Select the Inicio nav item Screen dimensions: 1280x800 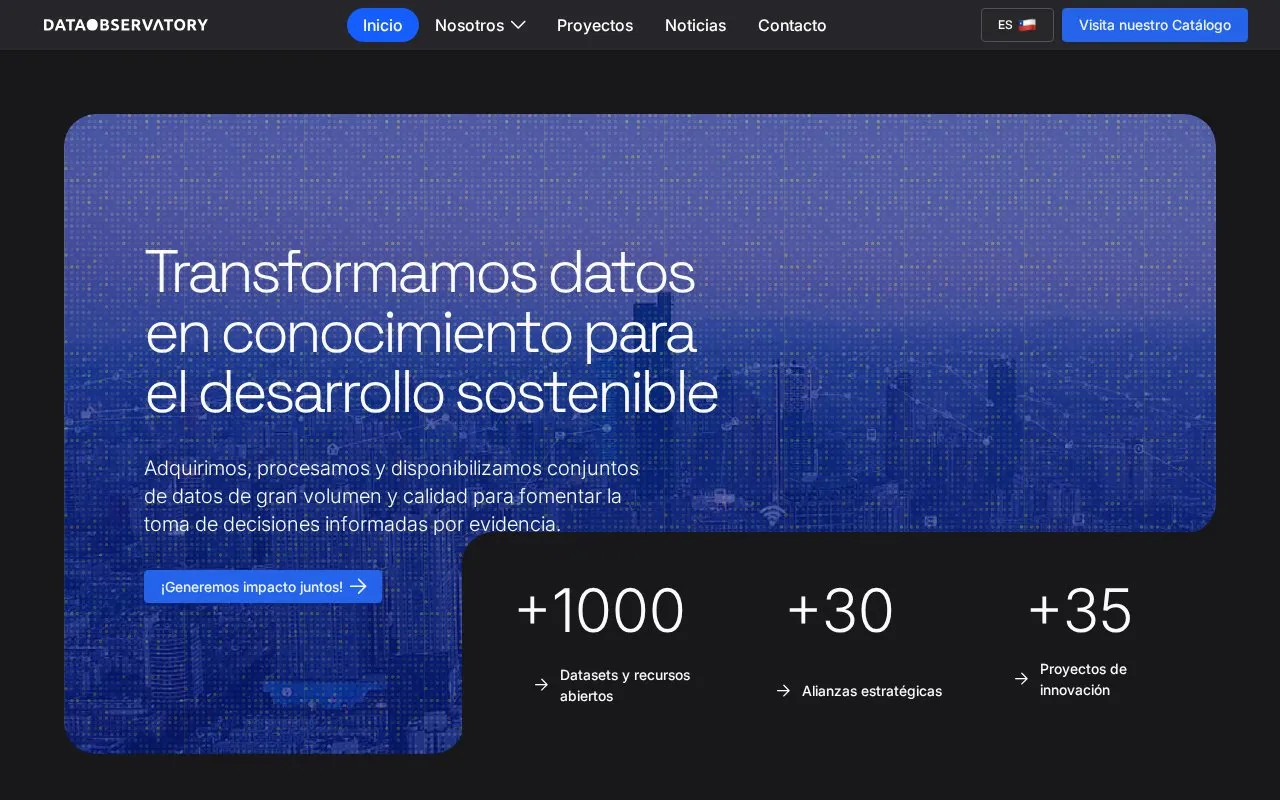(x=383, y=25)
